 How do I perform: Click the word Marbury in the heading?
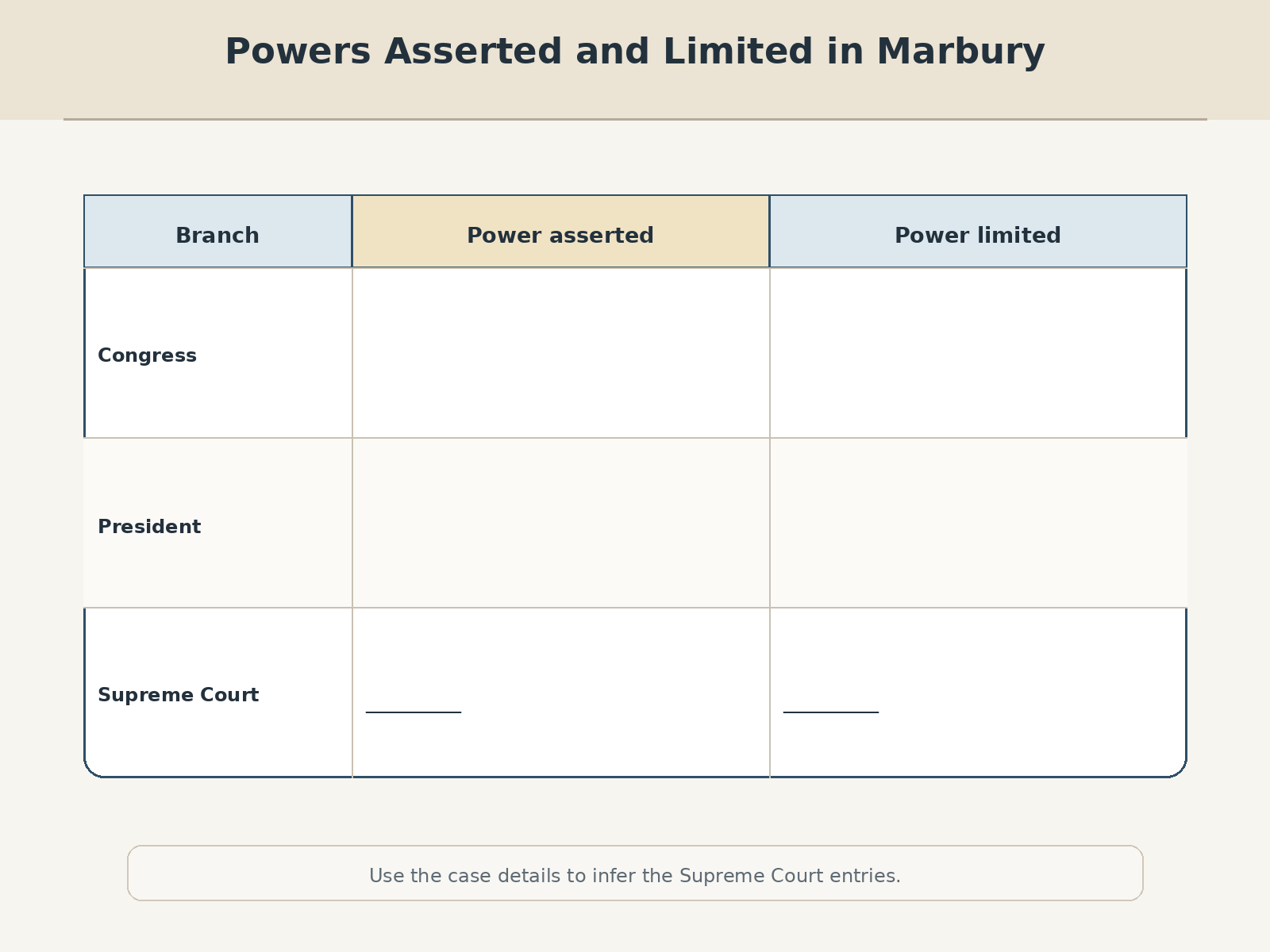click(960, 52)
